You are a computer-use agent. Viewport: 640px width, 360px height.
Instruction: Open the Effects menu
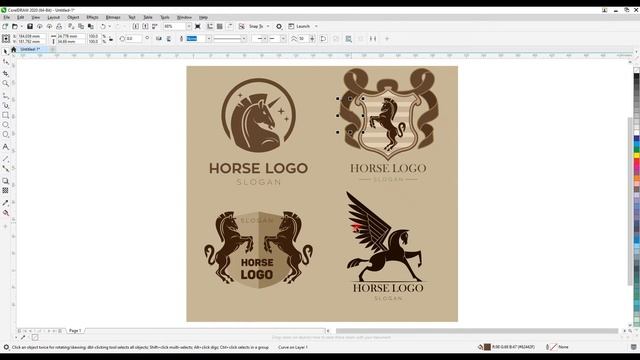(x=92, y=18)
